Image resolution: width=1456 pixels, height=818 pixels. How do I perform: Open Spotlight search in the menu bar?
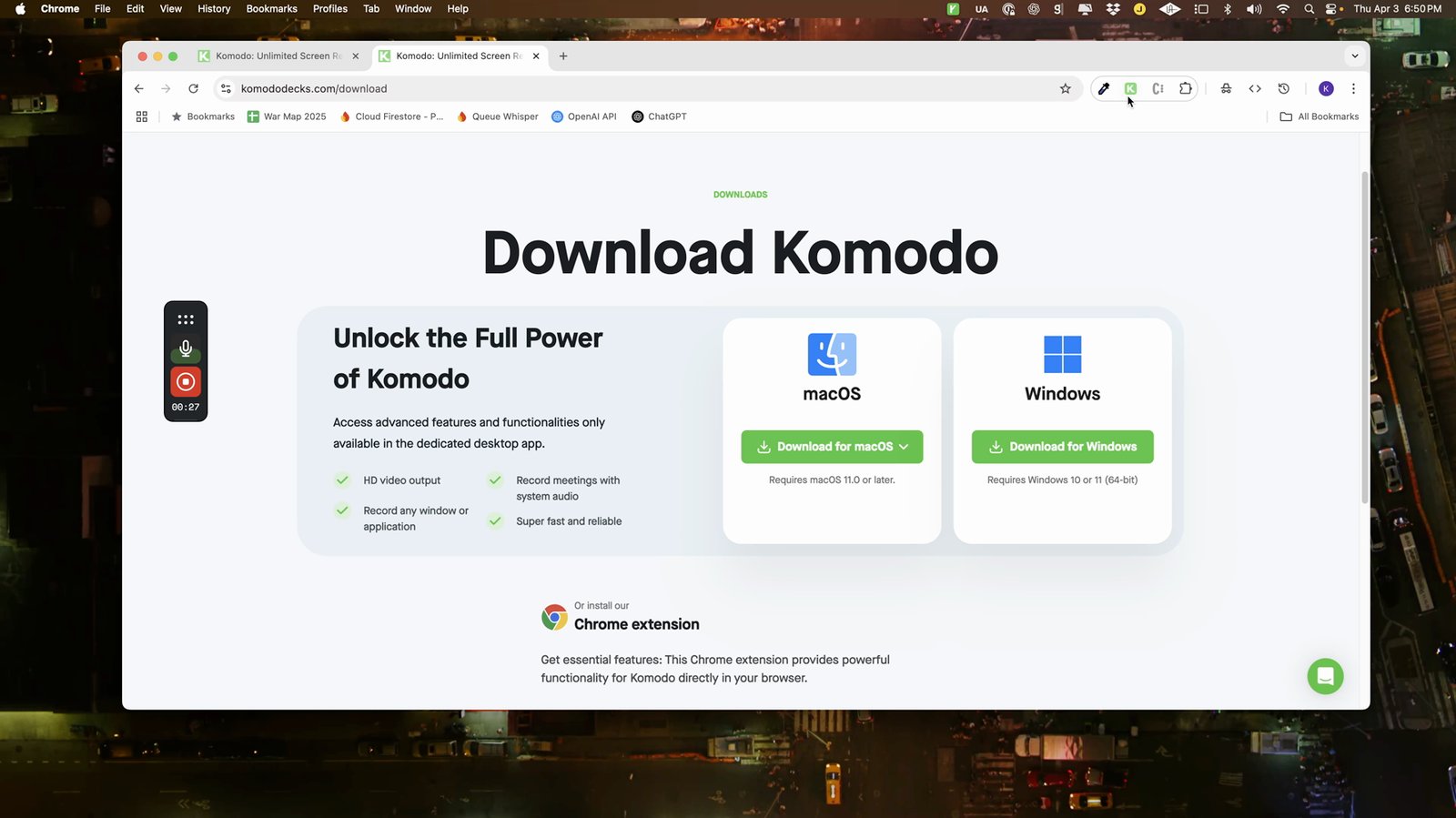[1309, 9]
